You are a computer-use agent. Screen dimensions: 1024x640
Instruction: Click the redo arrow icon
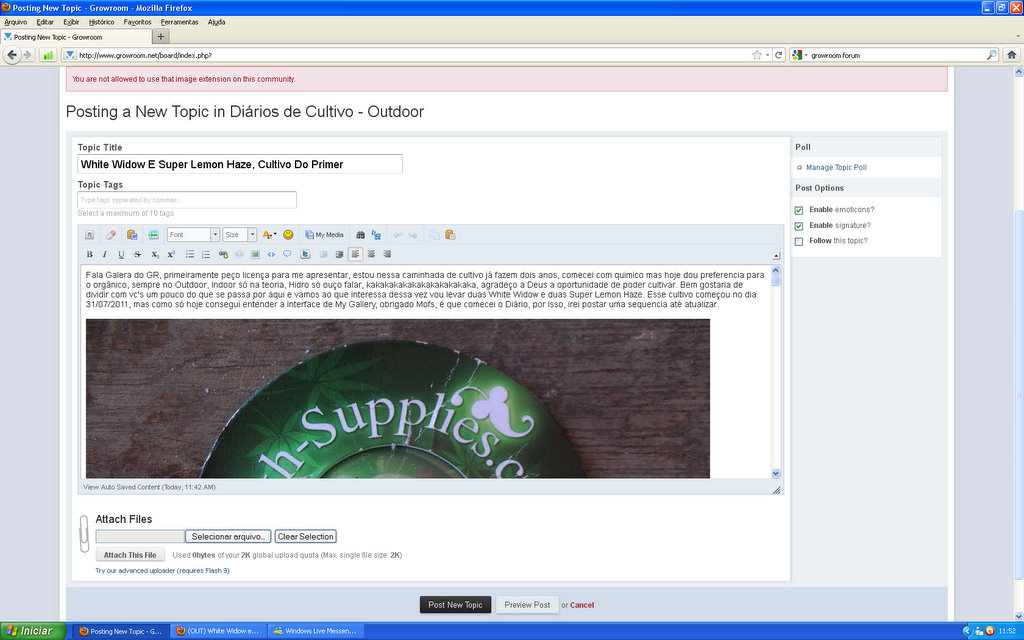pos(413,234)
